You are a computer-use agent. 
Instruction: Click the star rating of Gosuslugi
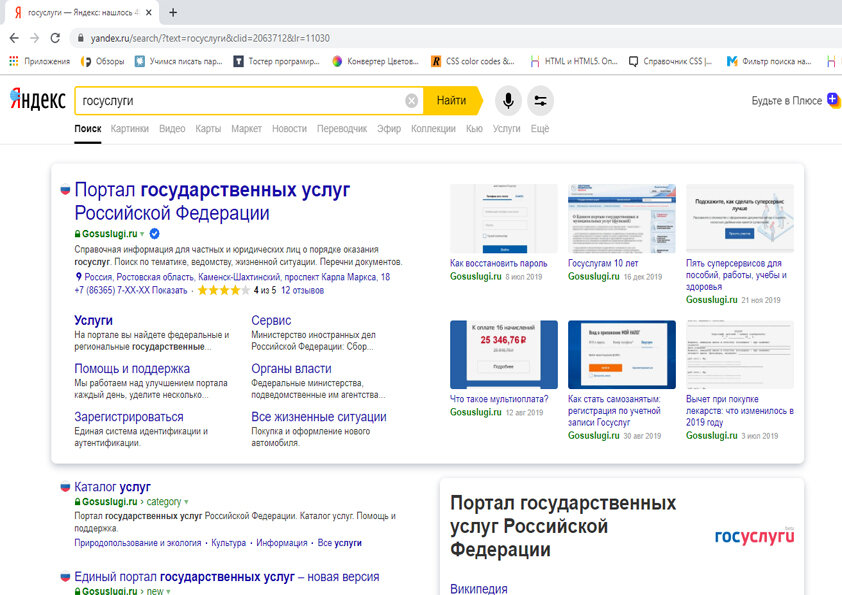(223, 291)
